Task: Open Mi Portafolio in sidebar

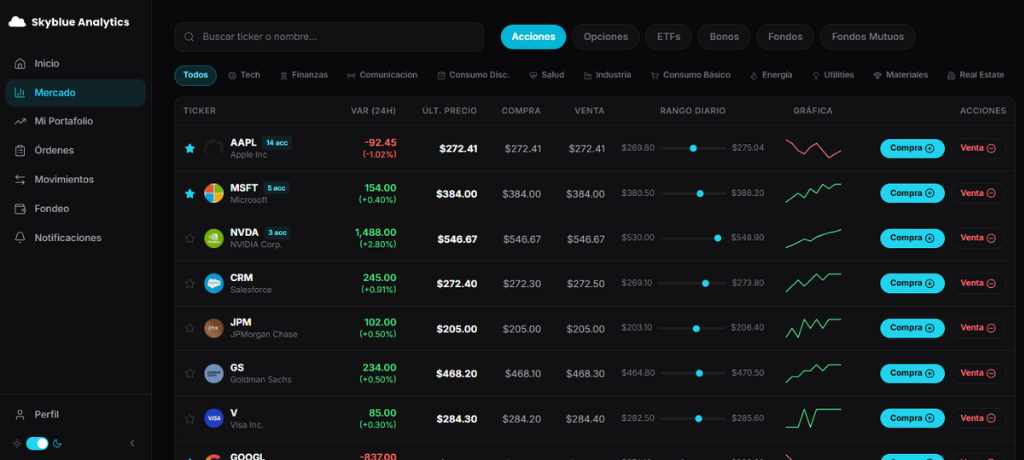Action: 75,122
